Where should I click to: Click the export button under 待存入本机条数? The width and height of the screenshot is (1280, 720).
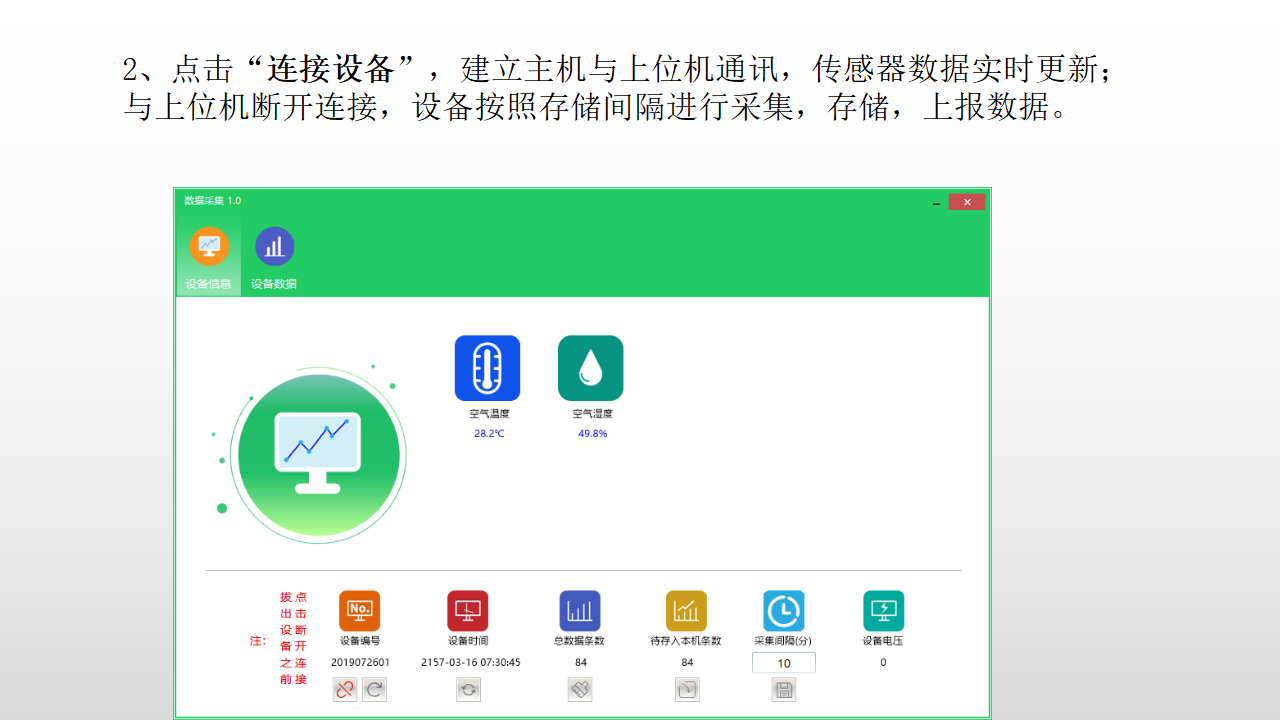[687, 689]
